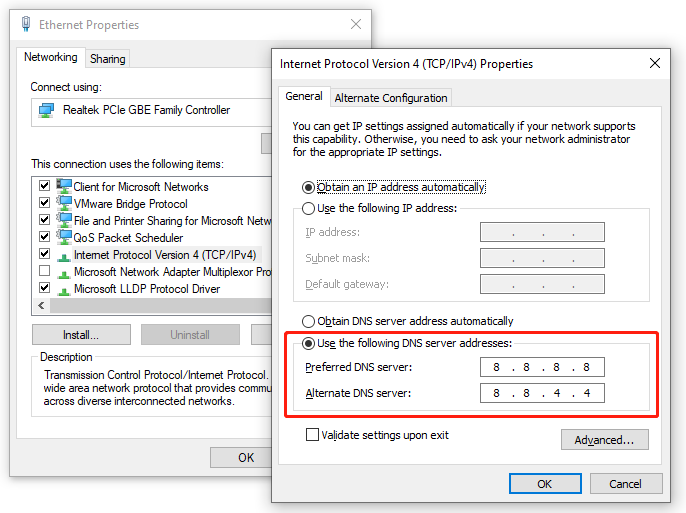This screenshot has height=513, width=686.
Task: Select 'Client for Microsoft Networks' row
Action: 140,187
